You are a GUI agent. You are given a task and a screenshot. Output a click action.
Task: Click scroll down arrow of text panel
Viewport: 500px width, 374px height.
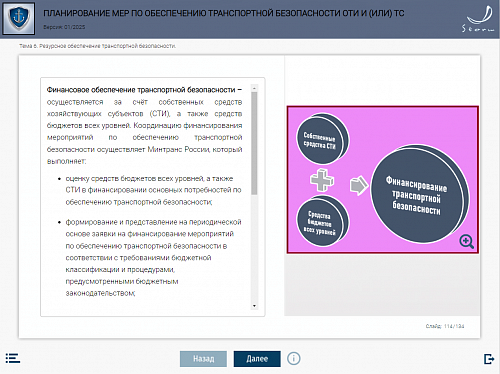click(x=254, y=306)
